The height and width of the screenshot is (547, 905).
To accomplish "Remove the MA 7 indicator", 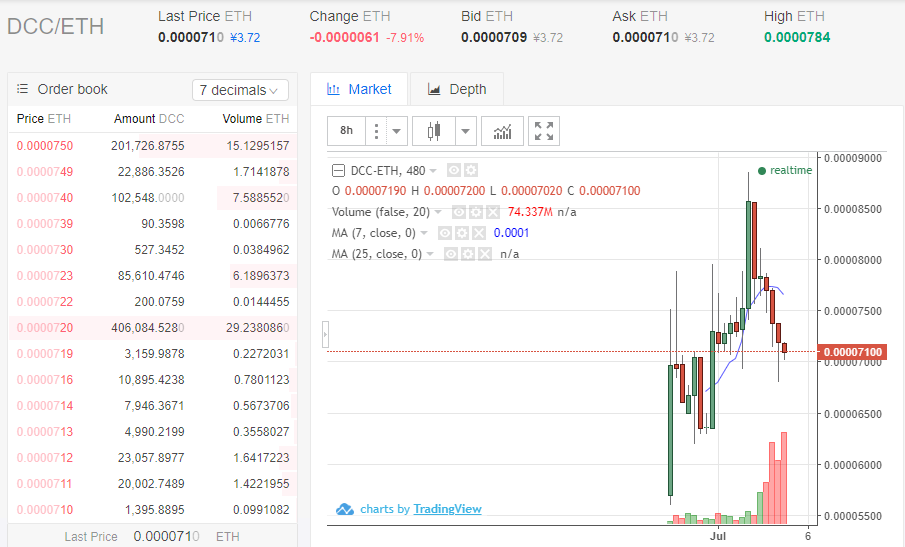I will [478, 233].
